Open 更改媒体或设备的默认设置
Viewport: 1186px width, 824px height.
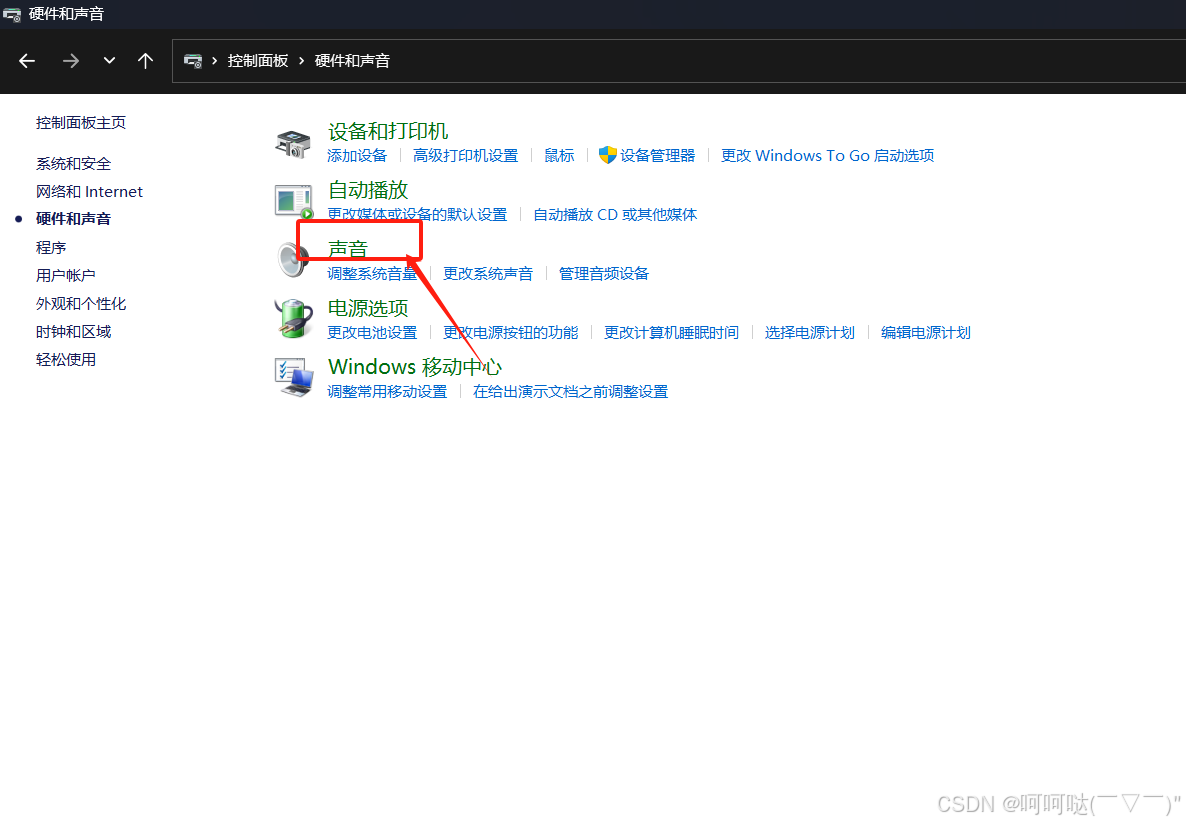[418, 215]
